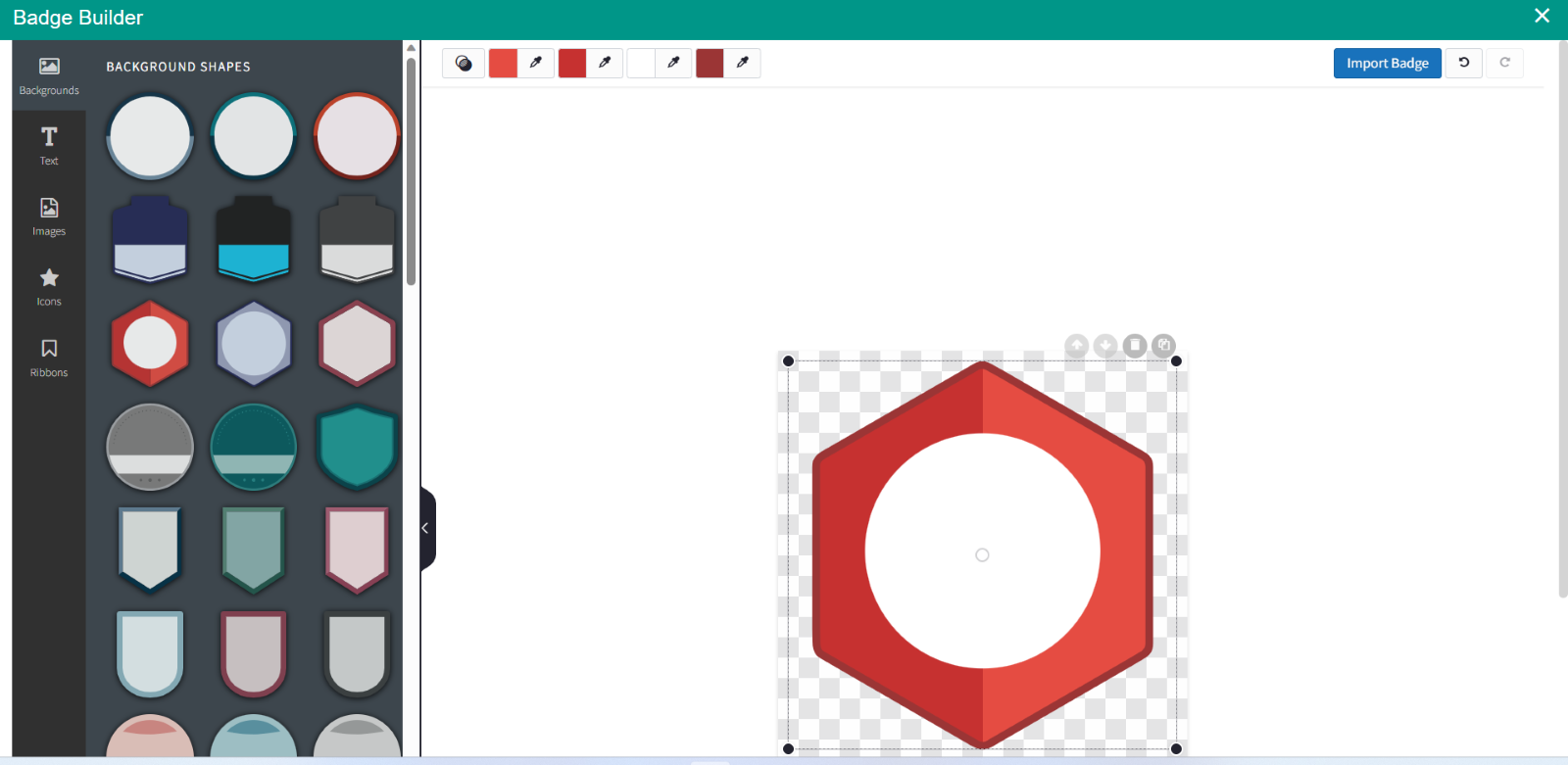Select the white circle with gray-blue border

pos(150,136)
